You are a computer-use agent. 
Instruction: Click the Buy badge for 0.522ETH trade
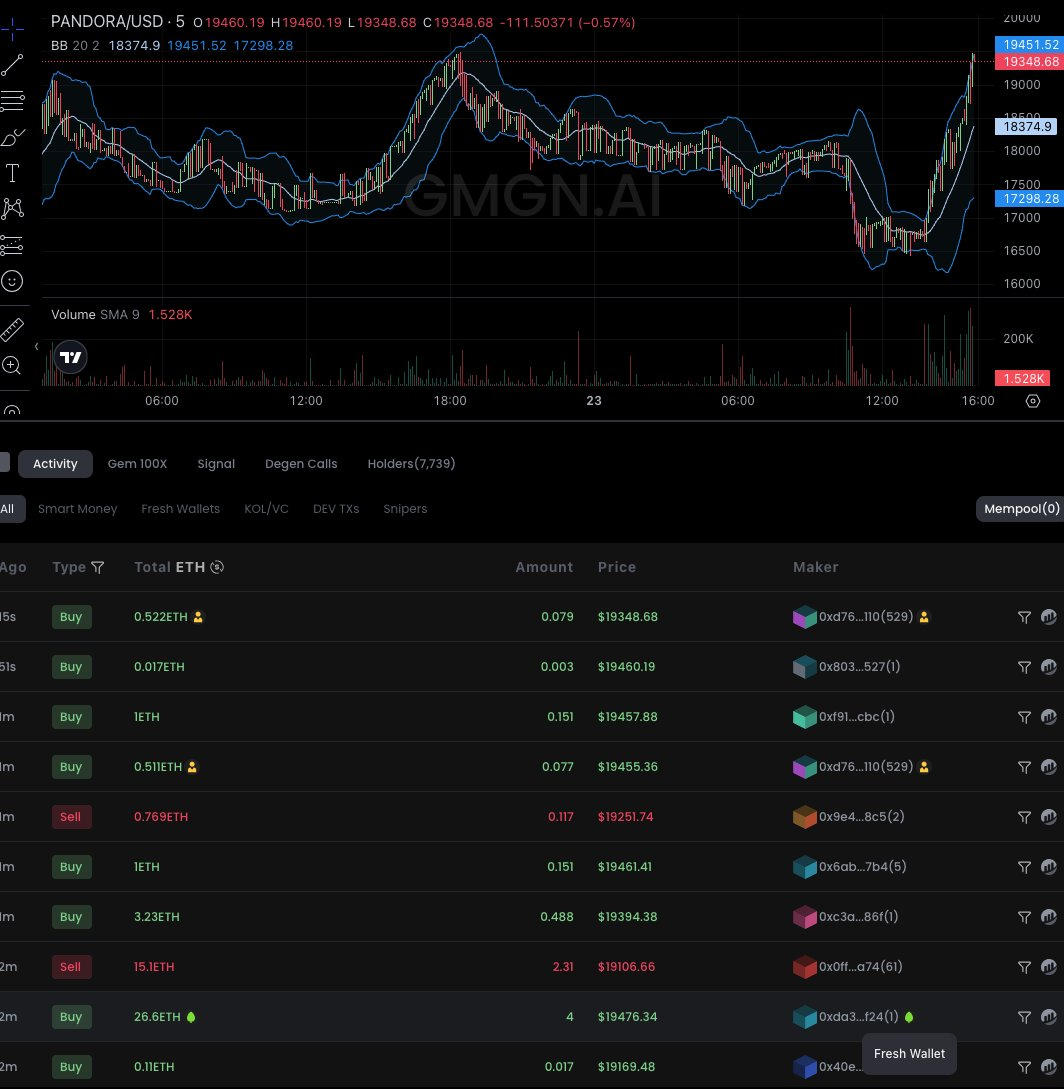[x=71, y=617]
